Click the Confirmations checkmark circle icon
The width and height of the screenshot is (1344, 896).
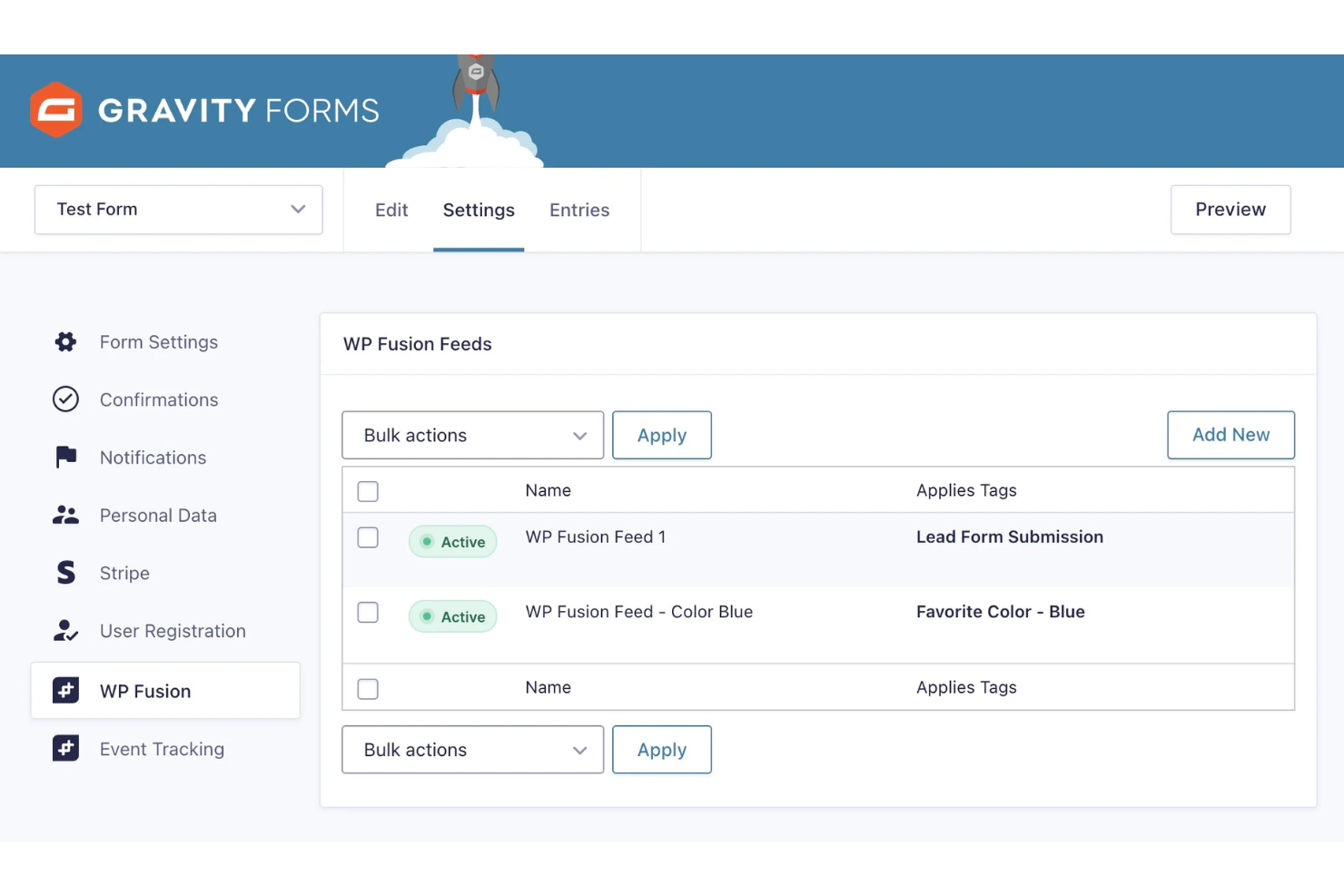coord(65,399)
